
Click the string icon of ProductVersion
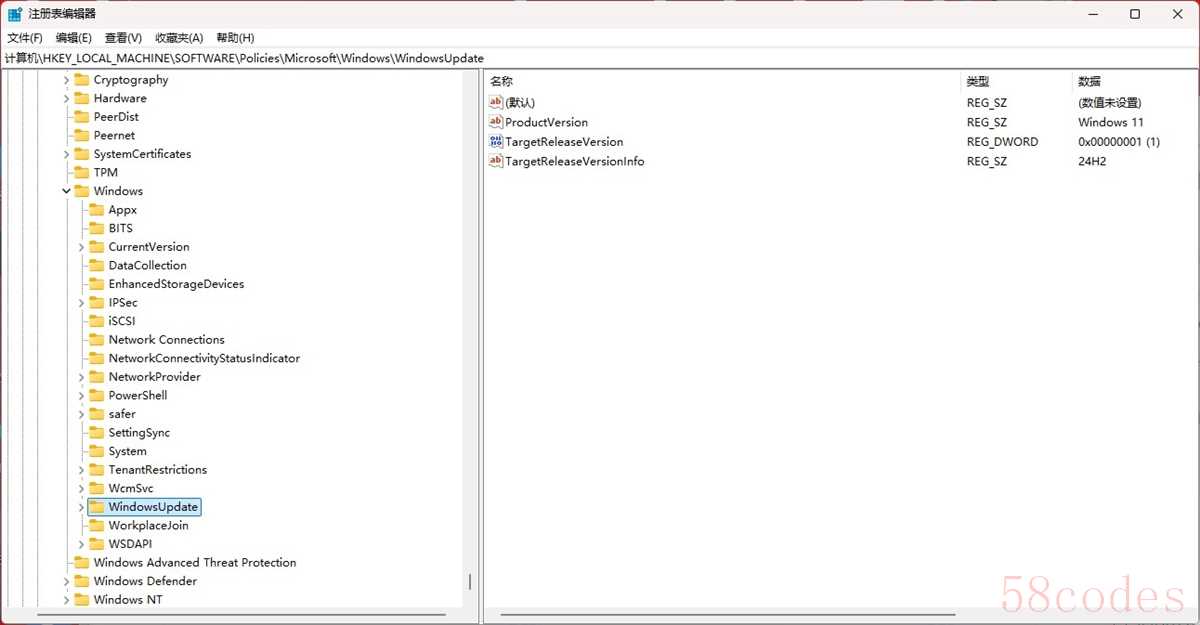tap(496, 122)
